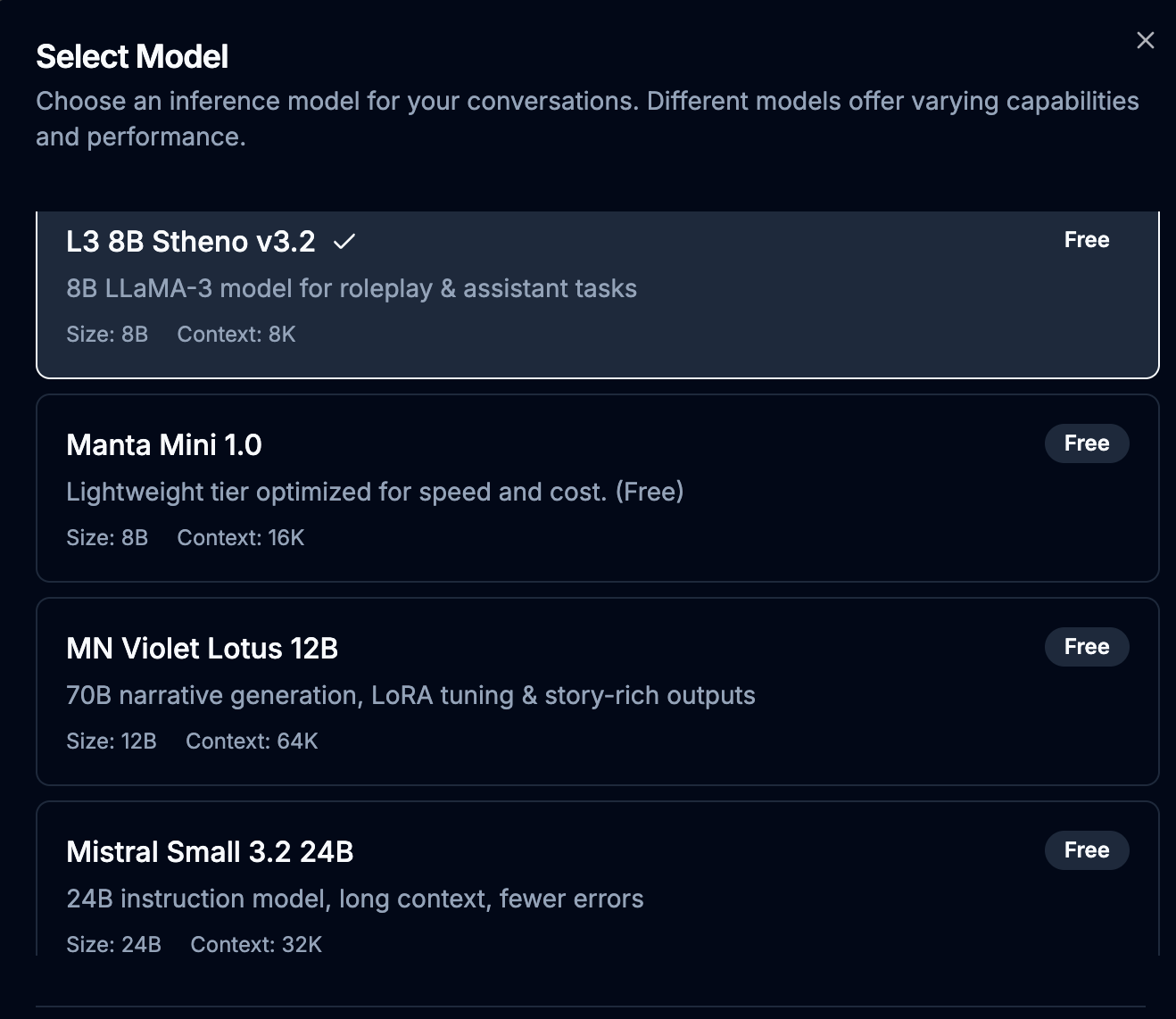The height and width of the screenshot is (1019, 1176).
Task: Click the "8B LLaMA-3 model for roleplay" description
Action: [x=352, y=288]
